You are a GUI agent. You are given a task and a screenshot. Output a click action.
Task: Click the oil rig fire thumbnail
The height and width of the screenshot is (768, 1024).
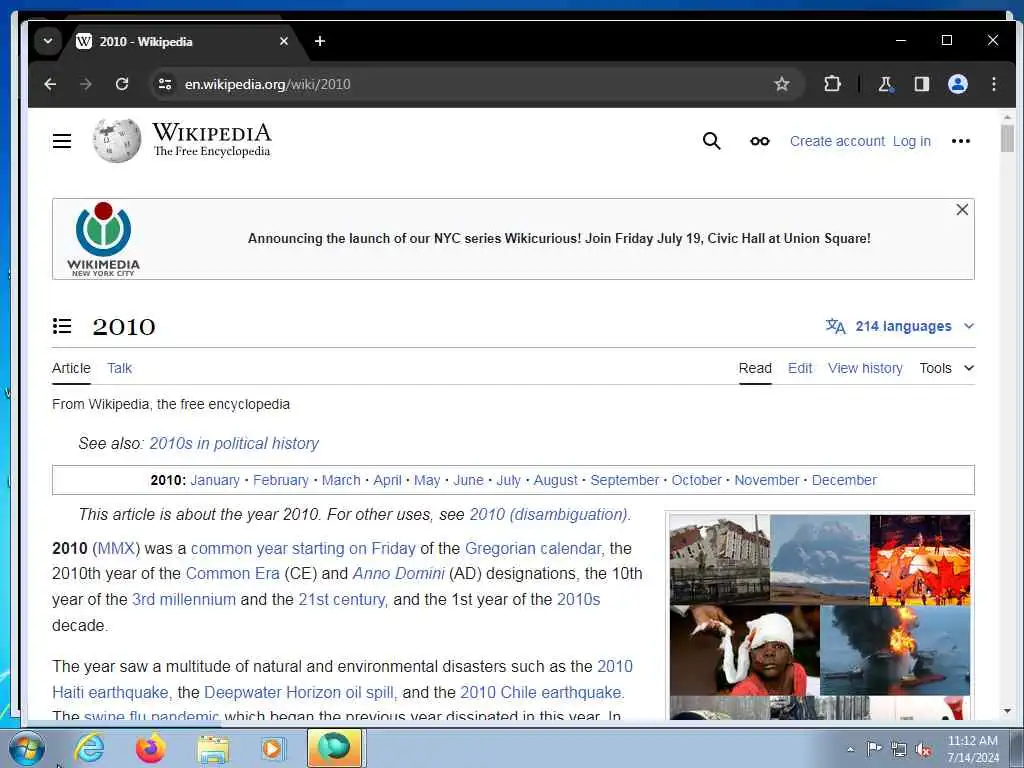pos(895,650)
